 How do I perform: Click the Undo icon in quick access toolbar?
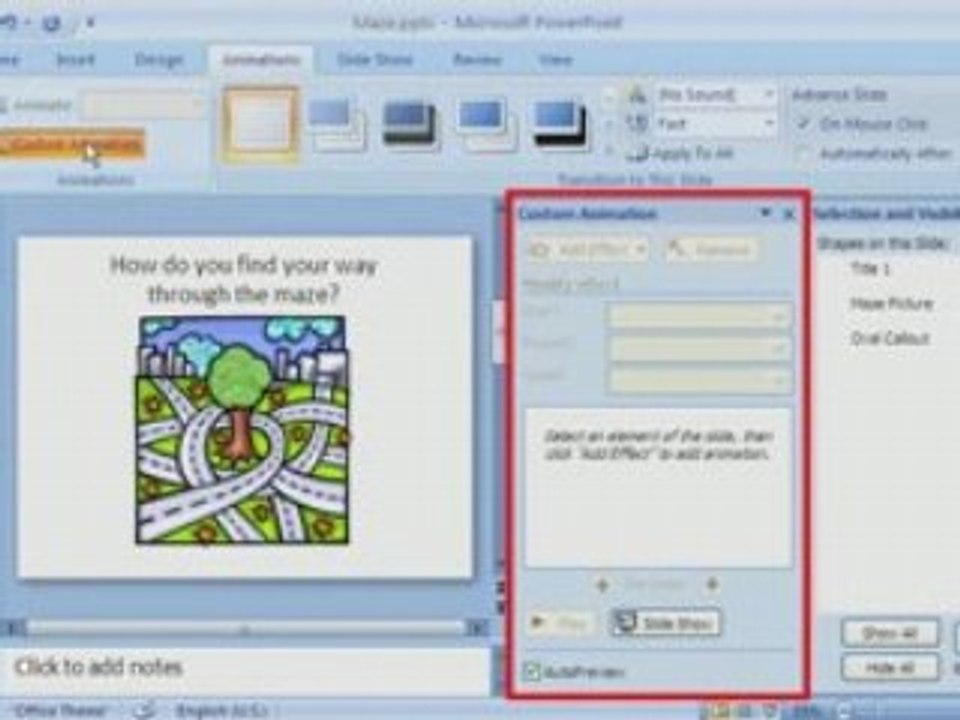(9, 23)
